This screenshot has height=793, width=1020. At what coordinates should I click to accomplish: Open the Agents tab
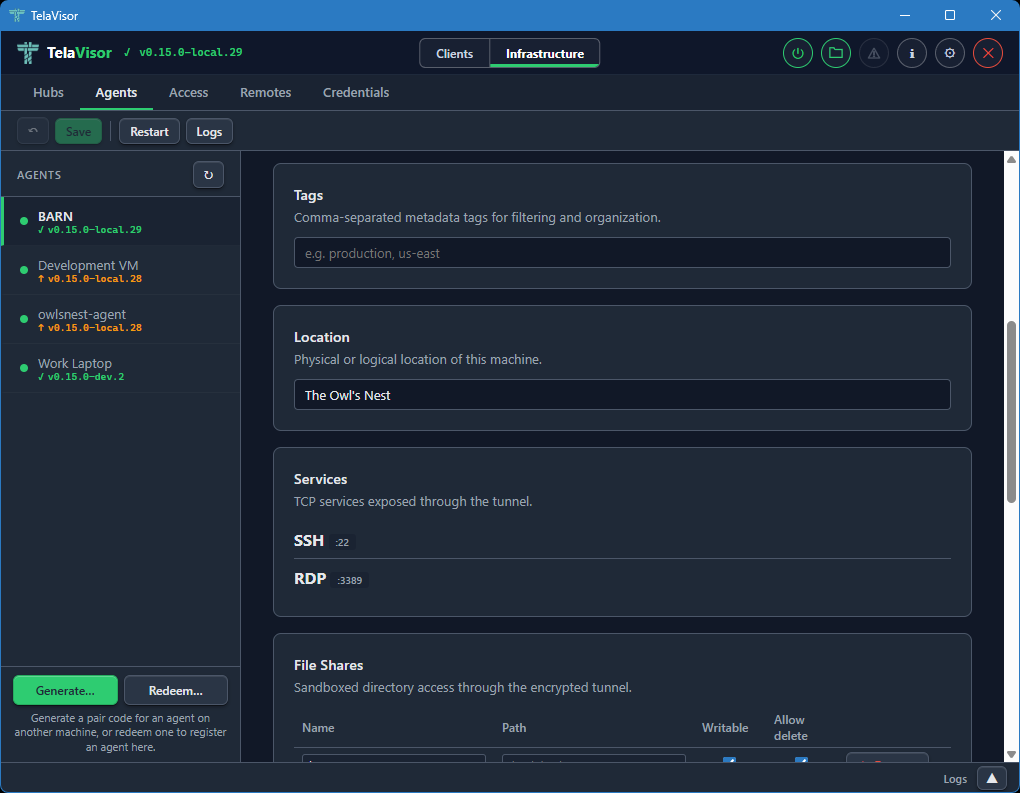116,92
